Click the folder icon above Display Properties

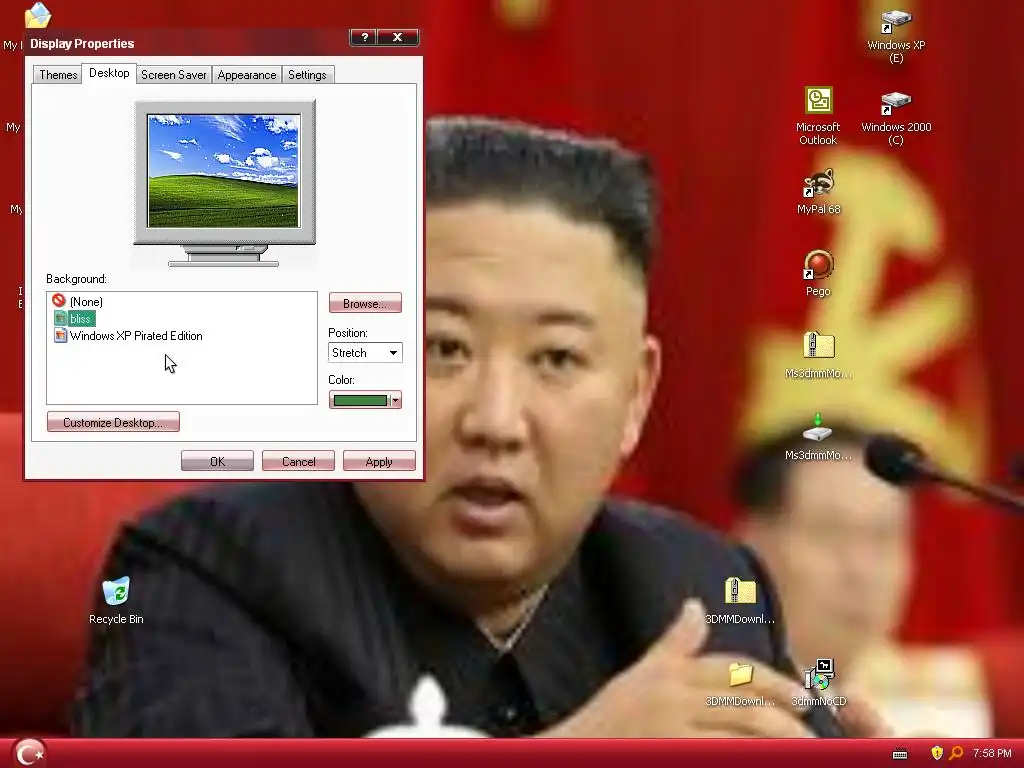[37, 15]
